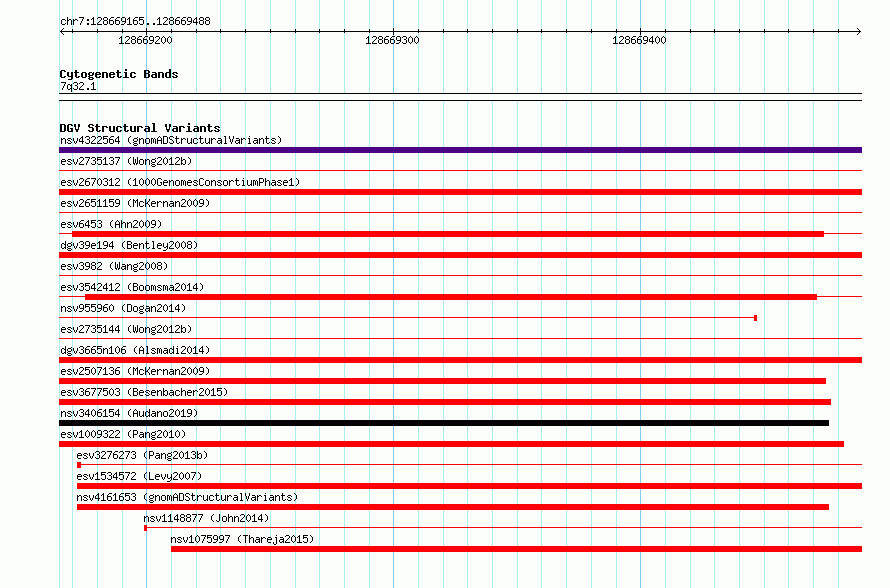Viewport: 890px width, 588px height.
Task: Select the esv6453 (Ahn2009) label
Action: click(x=111, y=224)
